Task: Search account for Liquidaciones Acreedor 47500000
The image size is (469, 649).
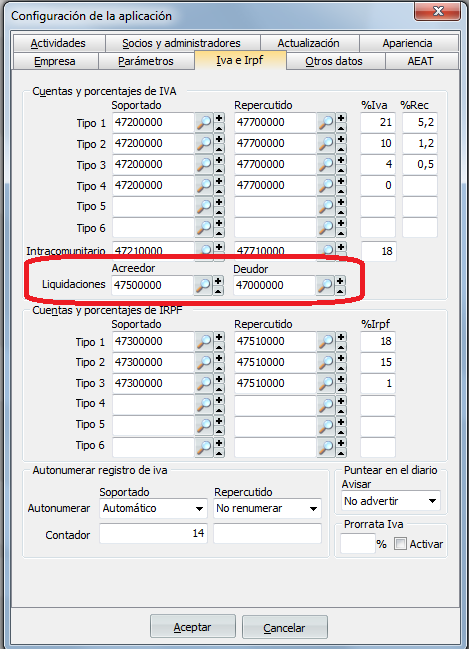Action: tap(203, 285)
